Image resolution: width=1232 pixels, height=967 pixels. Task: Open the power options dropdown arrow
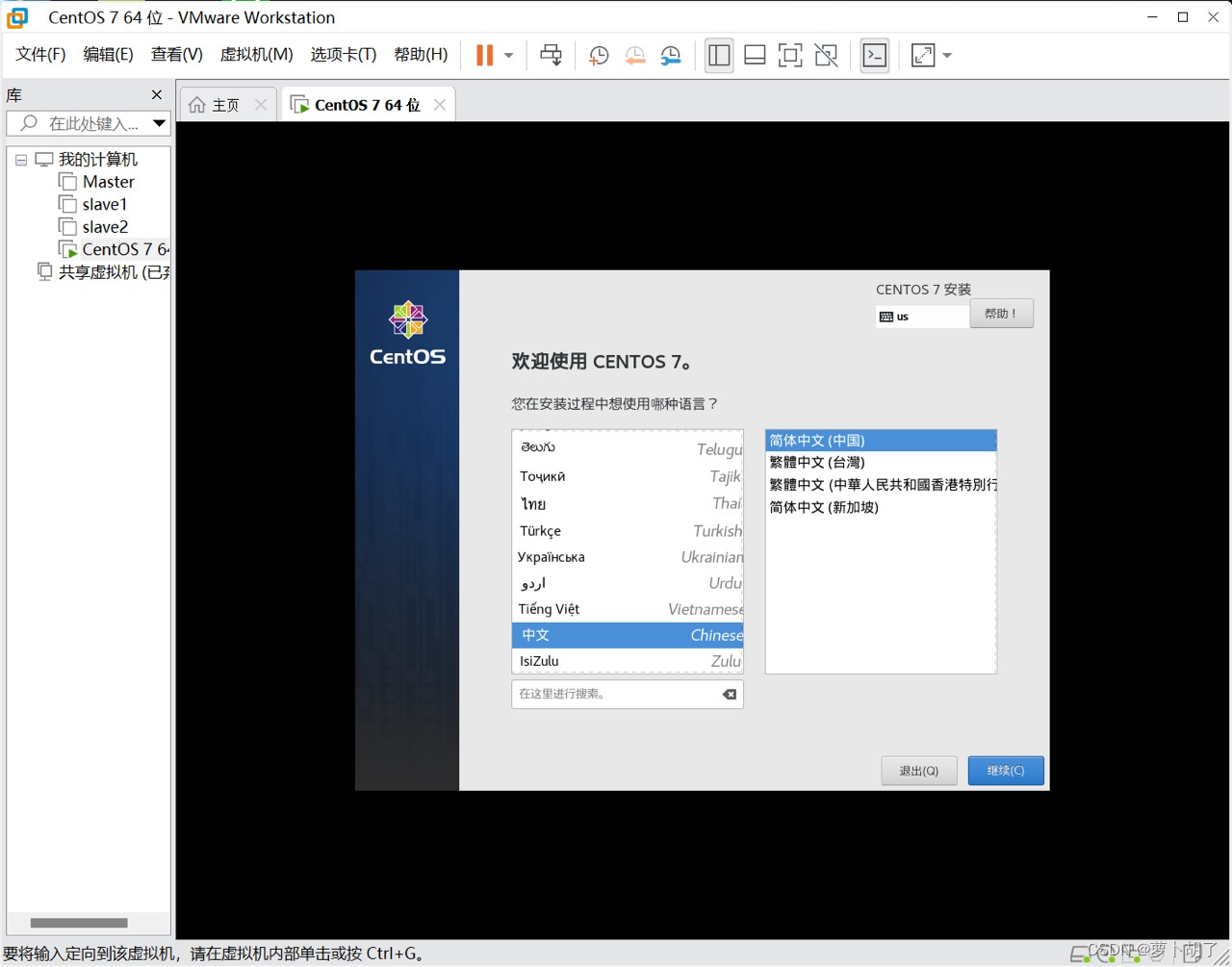(x=509, y=56)
